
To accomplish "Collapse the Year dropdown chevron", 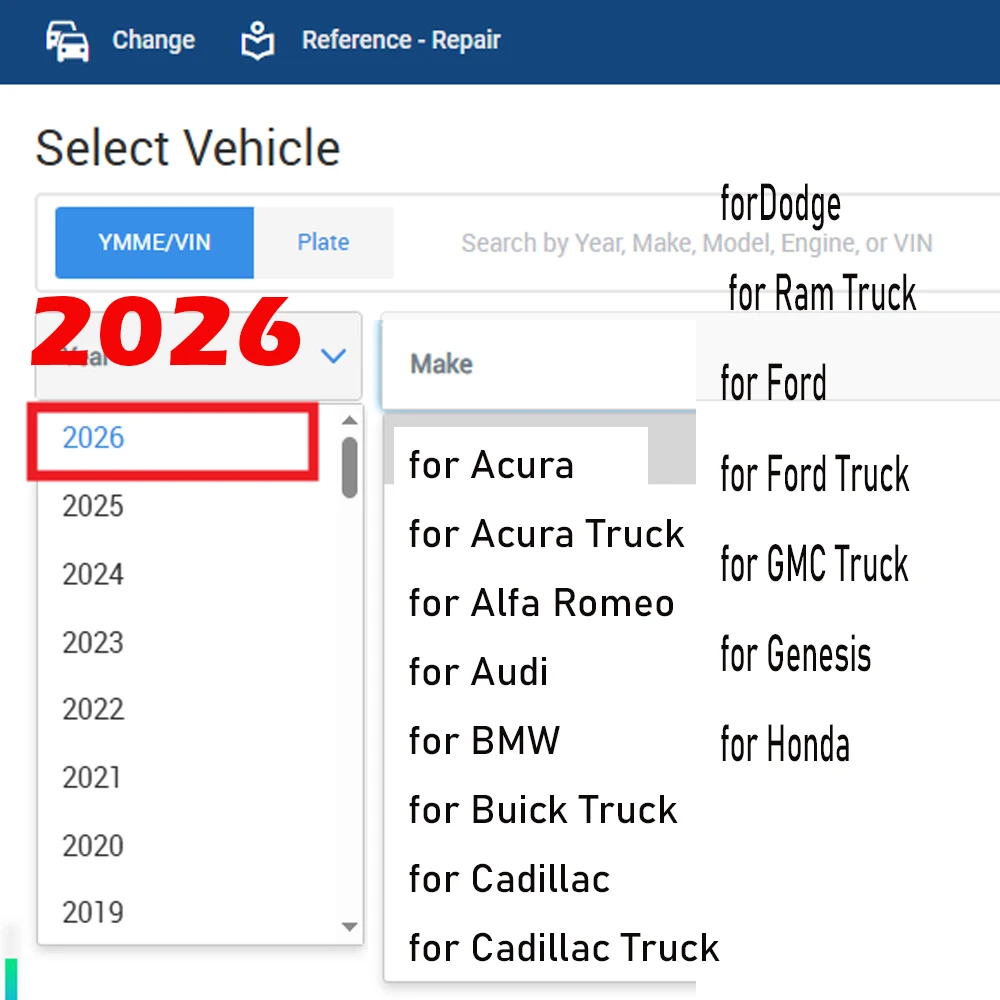I will click(334, 355).
